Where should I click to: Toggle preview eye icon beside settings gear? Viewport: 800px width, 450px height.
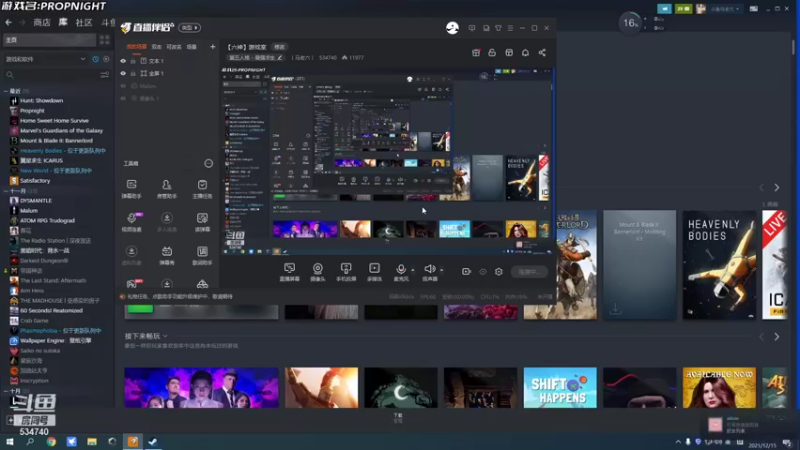(x=482, y=272)
